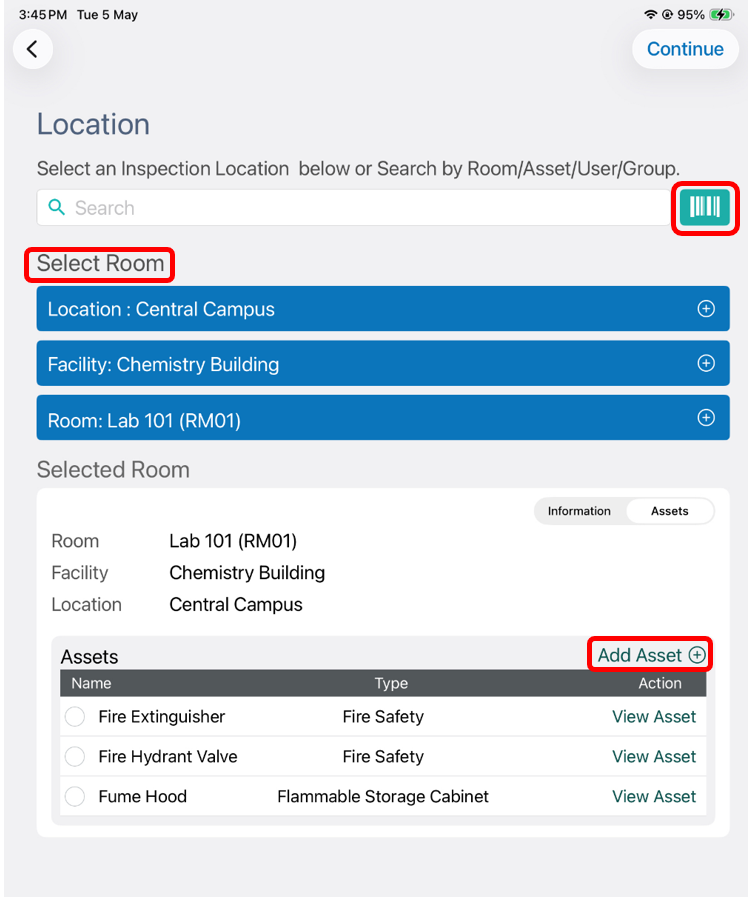
Task: Tap the back arrow button
Action: point(33,49)
